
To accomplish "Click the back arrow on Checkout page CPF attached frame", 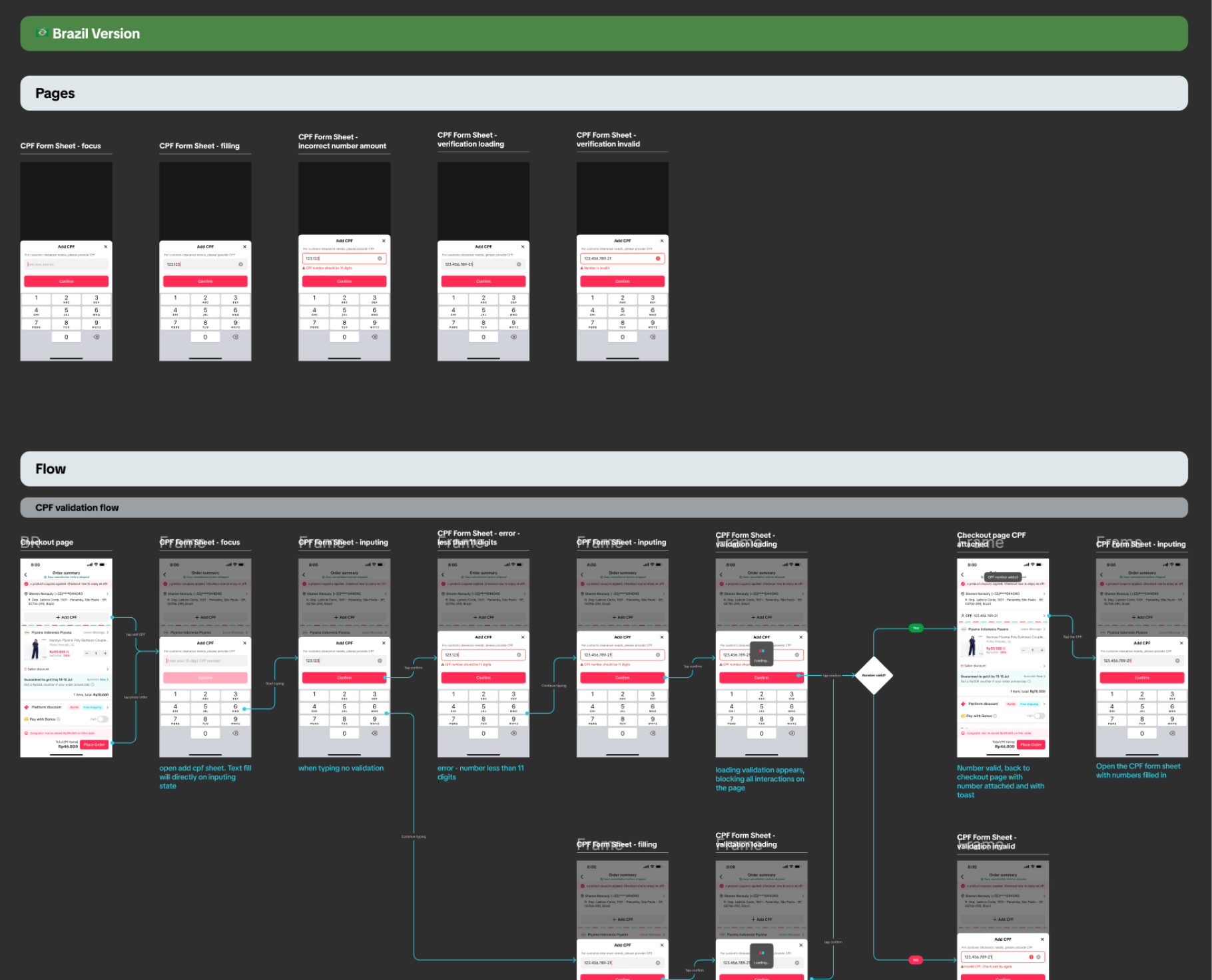I will point(962,574).
